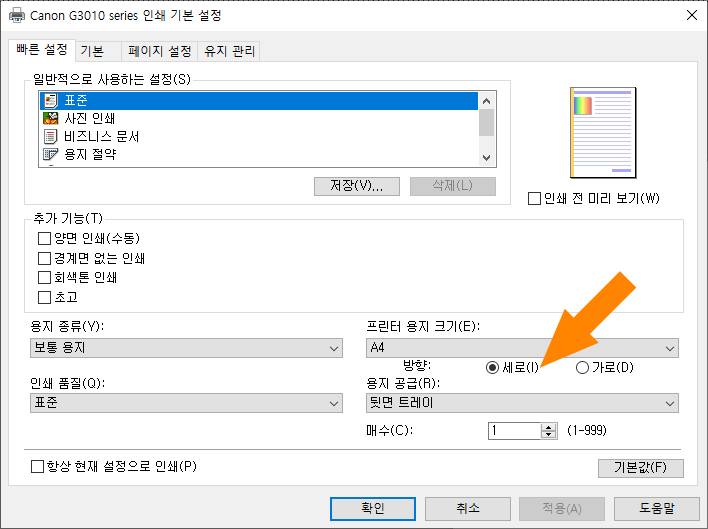Check 인쇄 전 미리 보기 option
This screenshot has width=708, height=529.
534,198
